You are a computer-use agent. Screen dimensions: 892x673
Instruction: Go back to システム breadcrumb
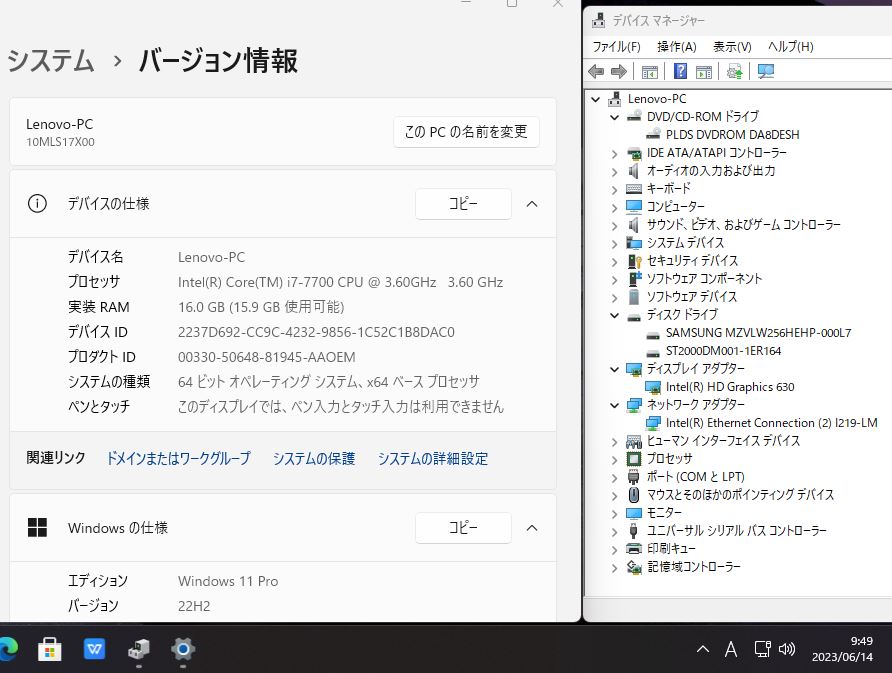tap(51, 60)
